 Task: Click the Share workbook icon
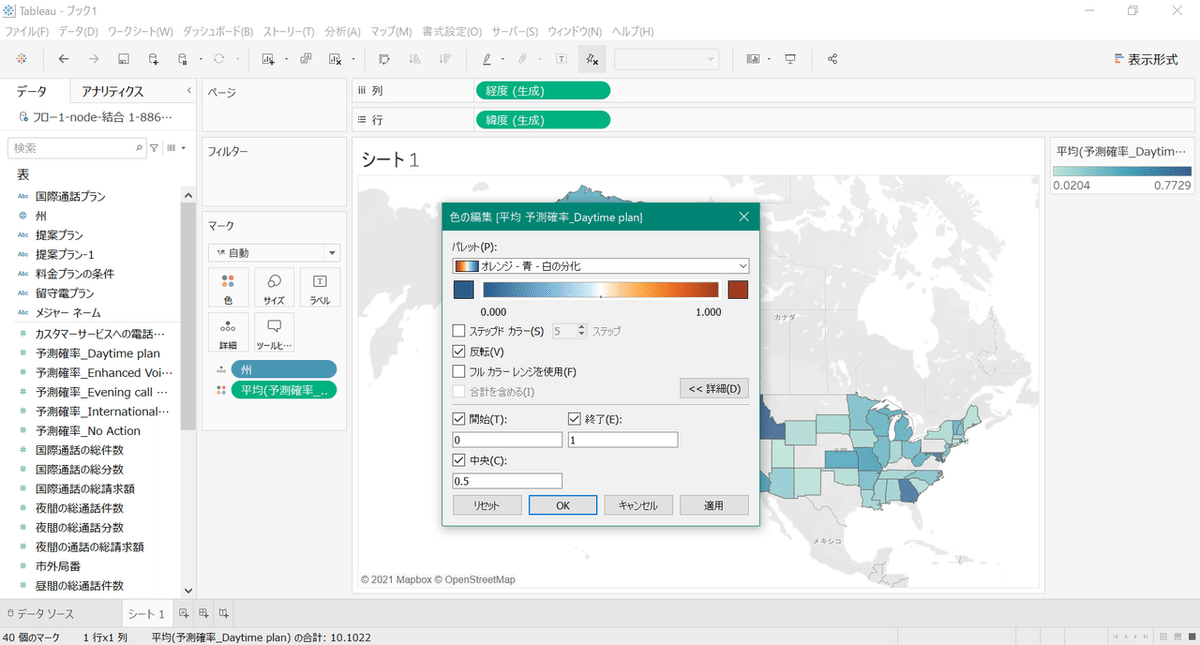832,59
